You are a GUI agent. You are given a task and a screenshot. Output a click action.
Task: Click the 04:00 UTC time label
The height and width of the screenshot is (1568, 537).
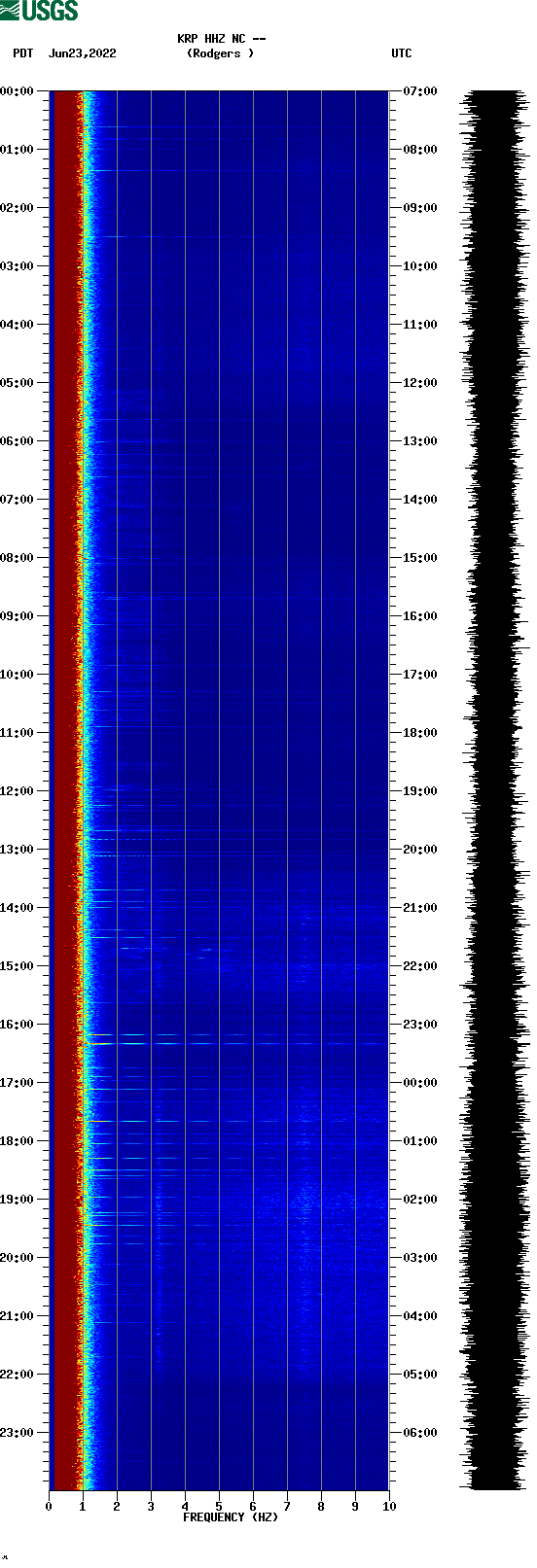pos(420,1316)
